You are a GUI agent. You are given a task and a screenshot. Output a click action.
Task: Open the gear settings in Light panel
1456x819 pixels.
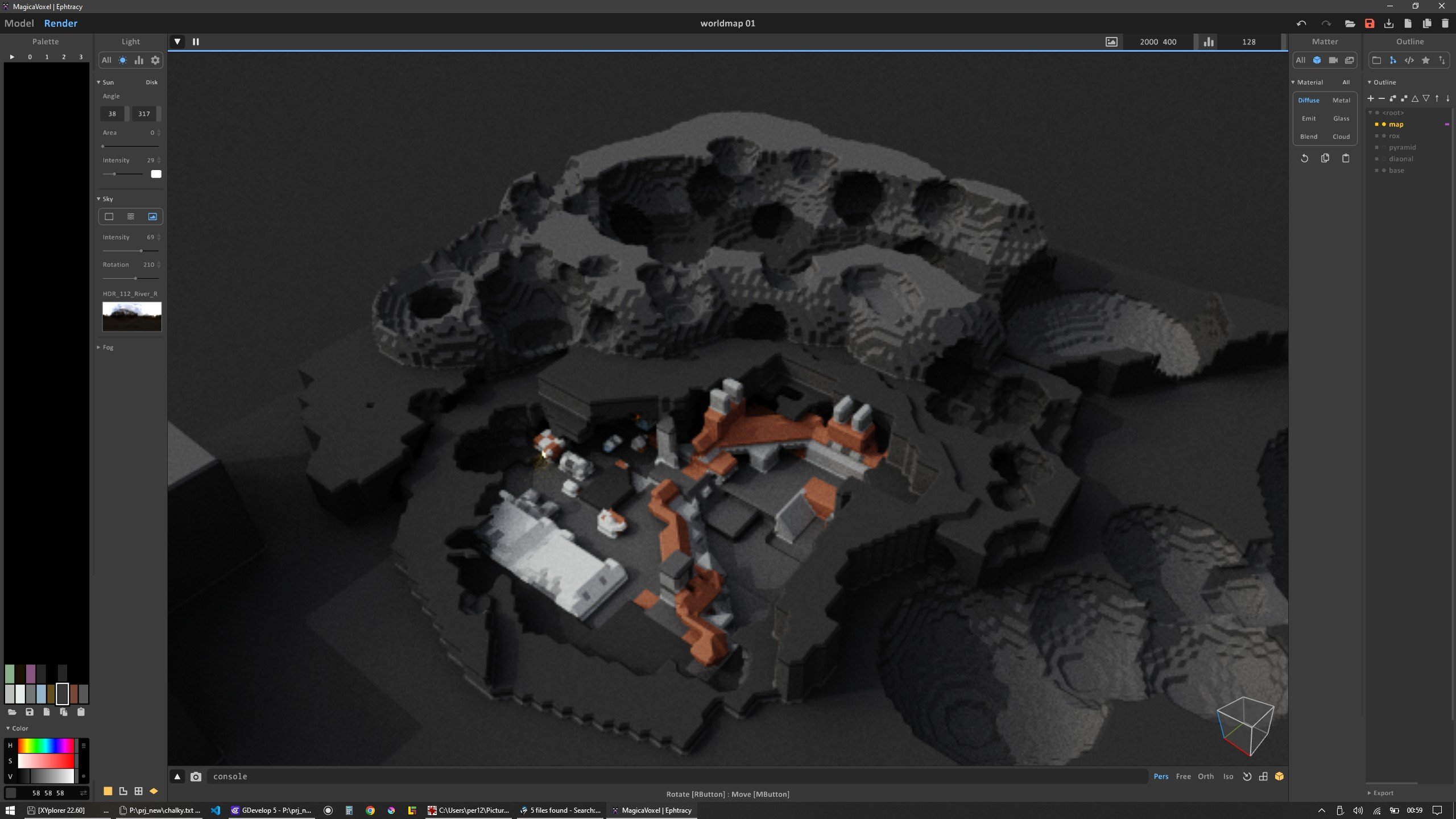tap(155, 60)
